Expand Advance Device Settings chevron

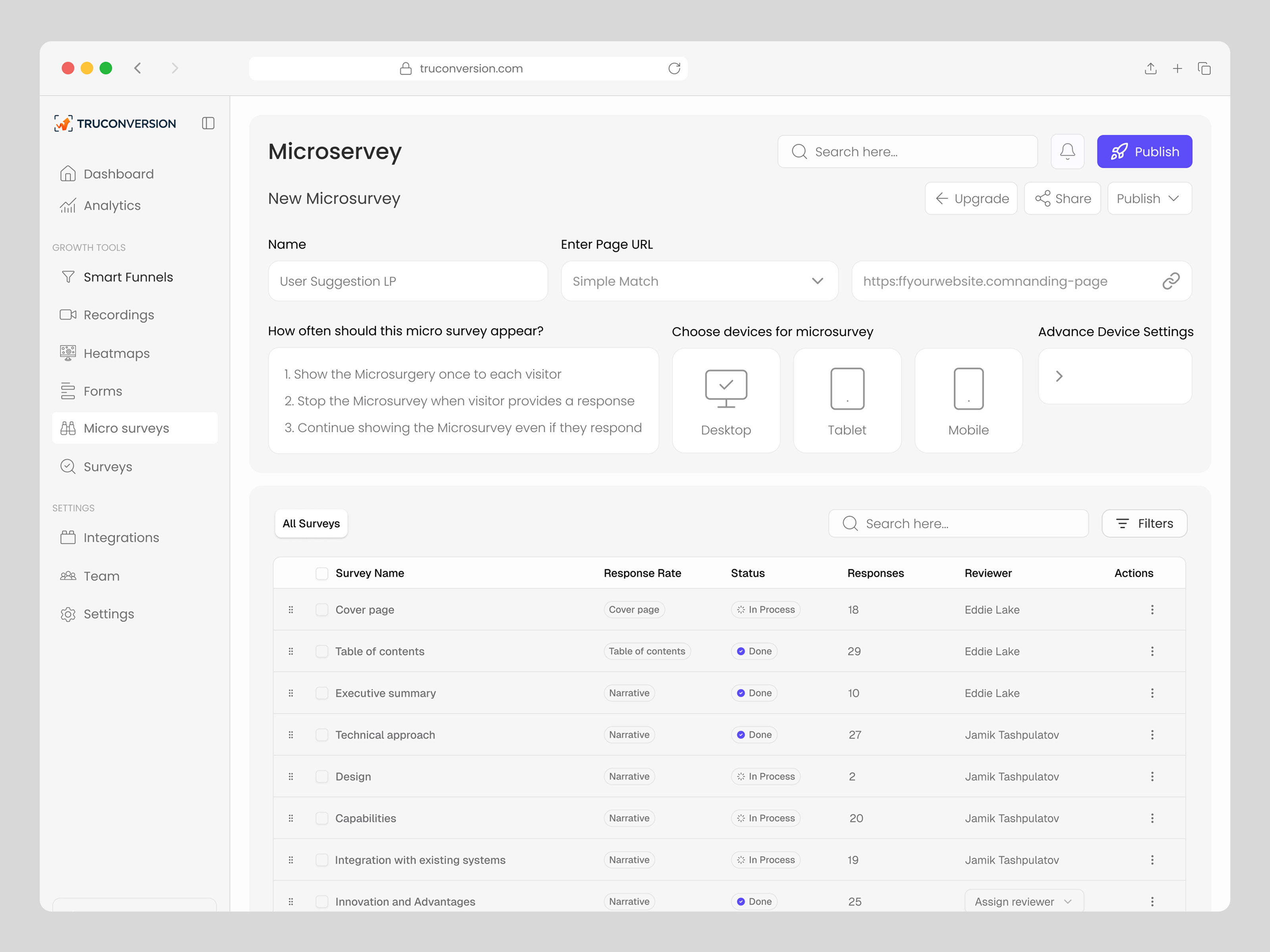click(1059, 376)
